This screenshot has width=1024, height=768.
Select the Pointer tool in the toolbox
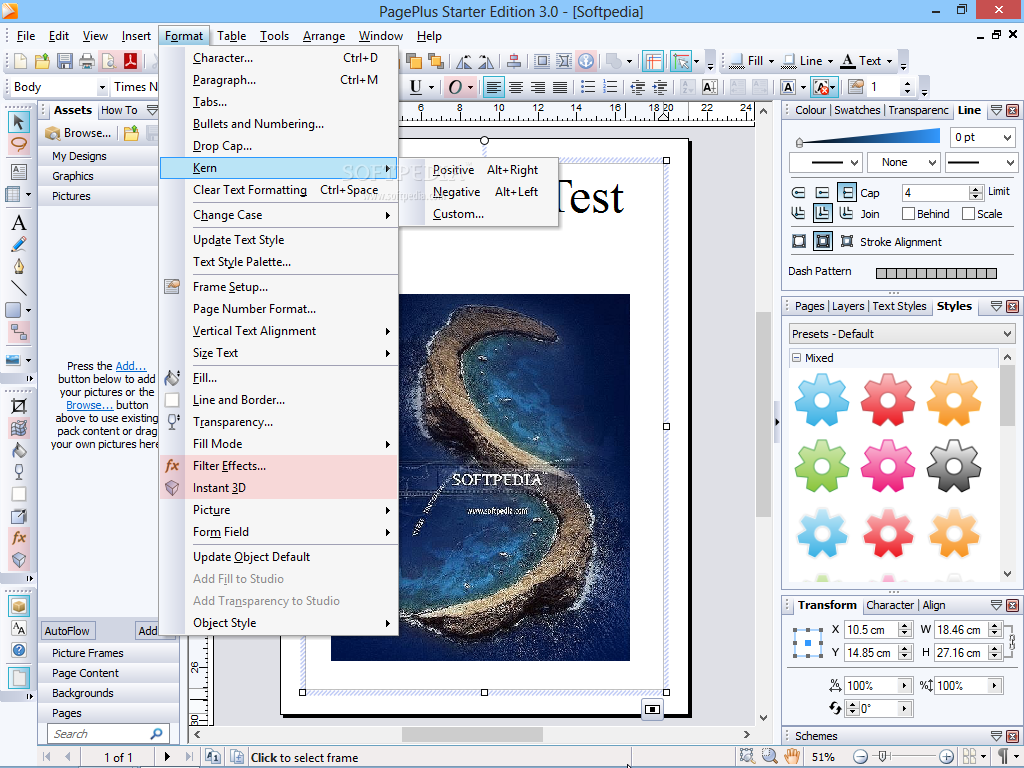(x=18, y=122)
